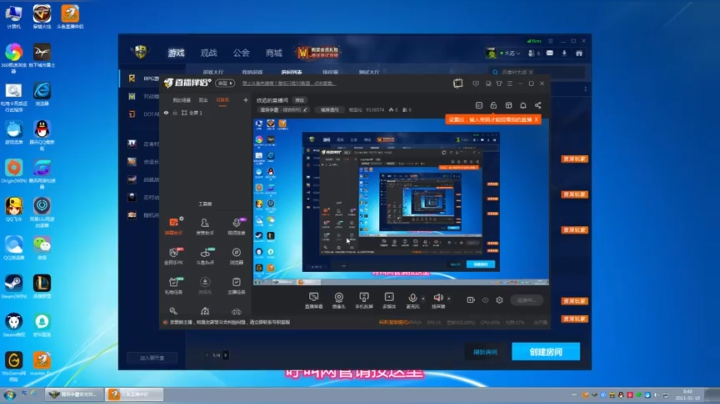
Task: Dismiss the orange room password tooltip
Action: pyautogui.click(x=536, y=119)
